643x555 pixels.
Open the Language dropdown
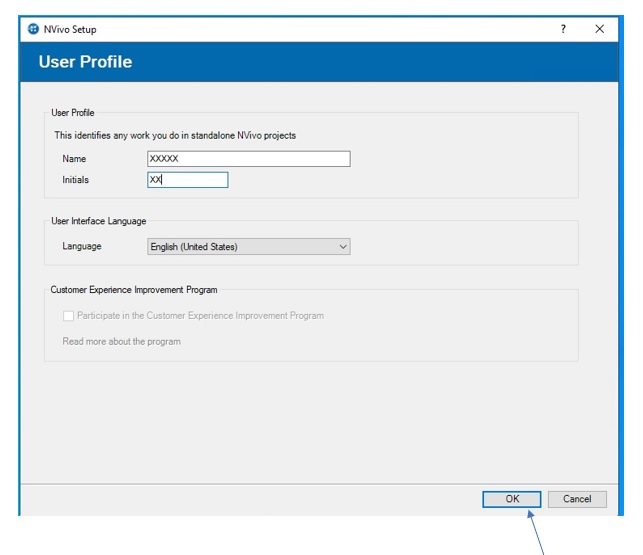click(249, 247)
